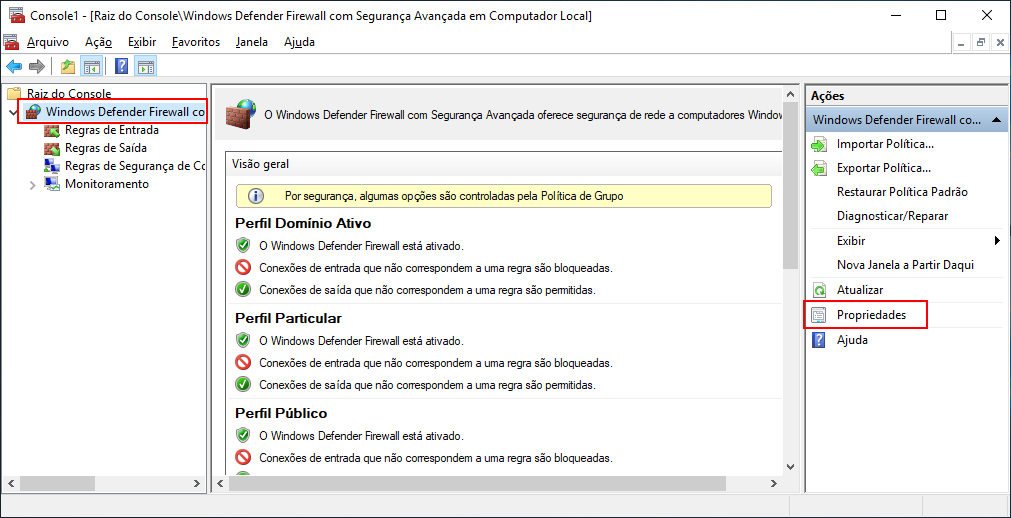This screenshot has width=1011, height=518.
Task: Click center pane scroll down arrow
Action: 790,466
